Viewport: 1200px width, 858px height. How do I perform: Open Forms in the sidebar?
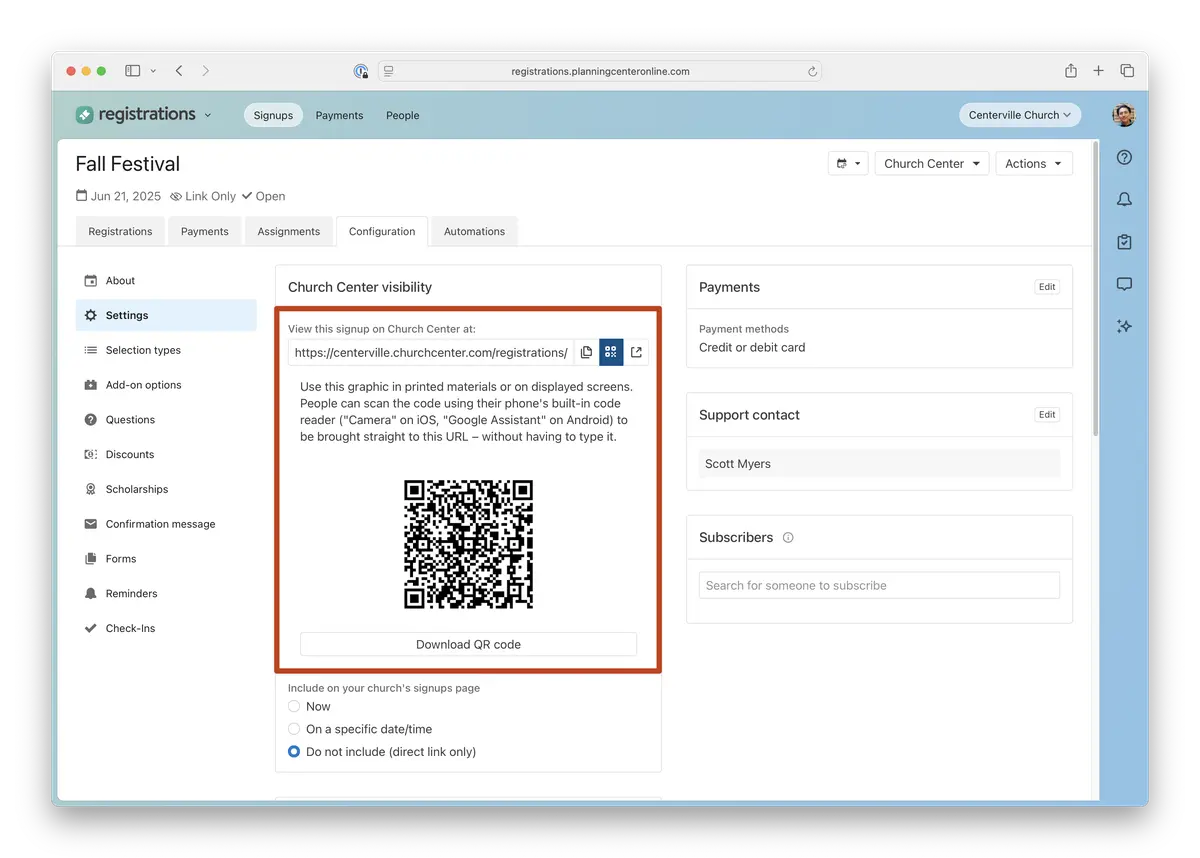(x=166, y=559)
